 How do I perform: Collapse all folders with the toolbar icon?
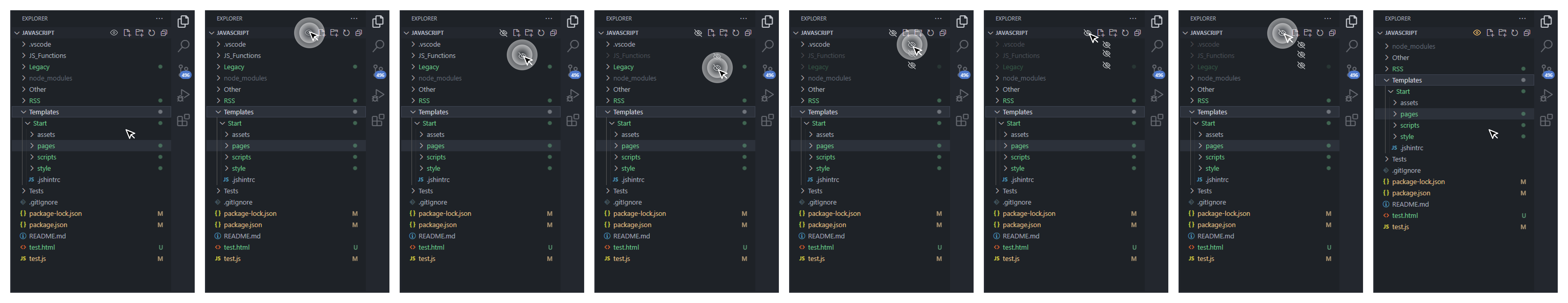(x=163, y=32)
